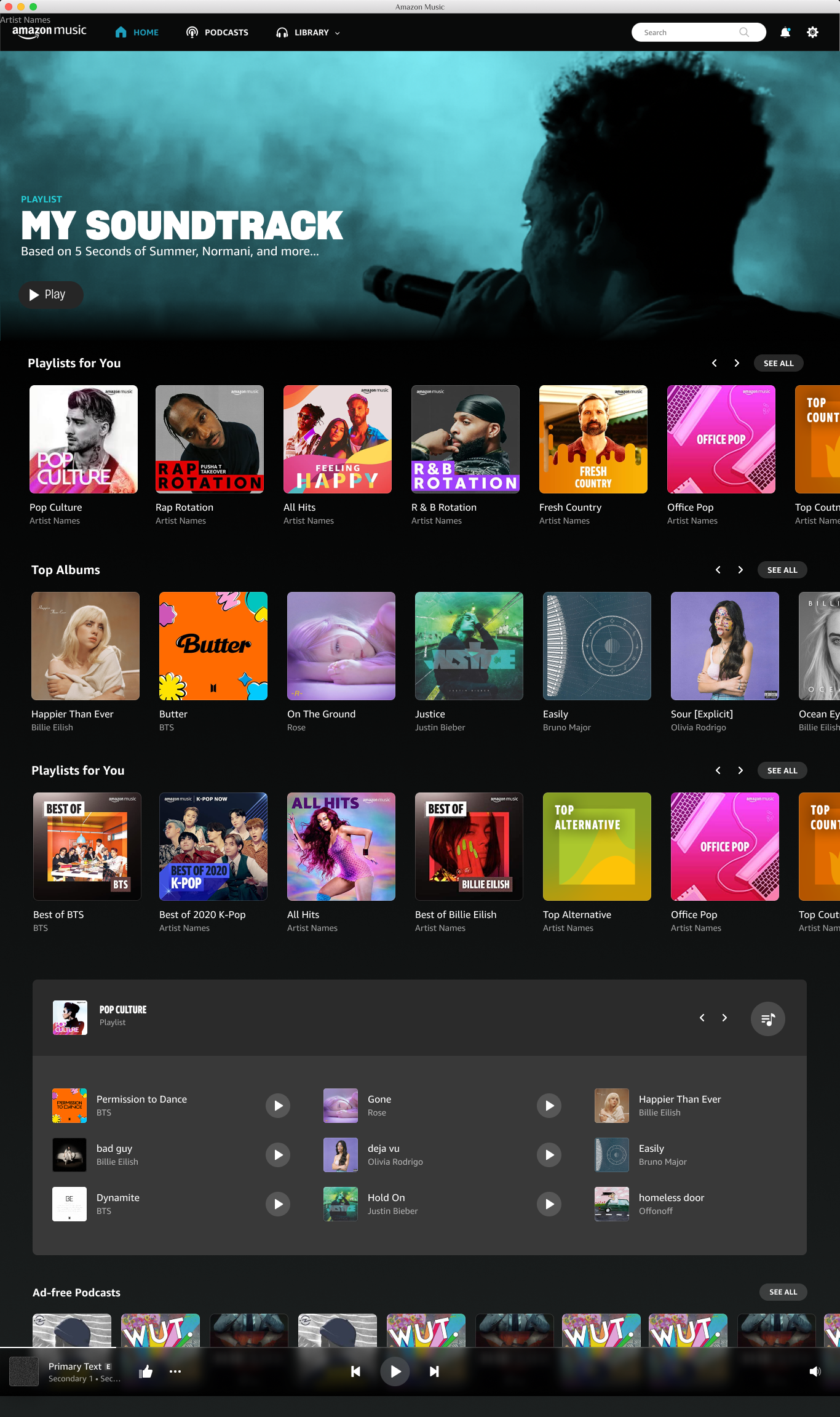Open the Easily album cover
The height and width of the screenshot is (1417, 840).
click(597, 646)
